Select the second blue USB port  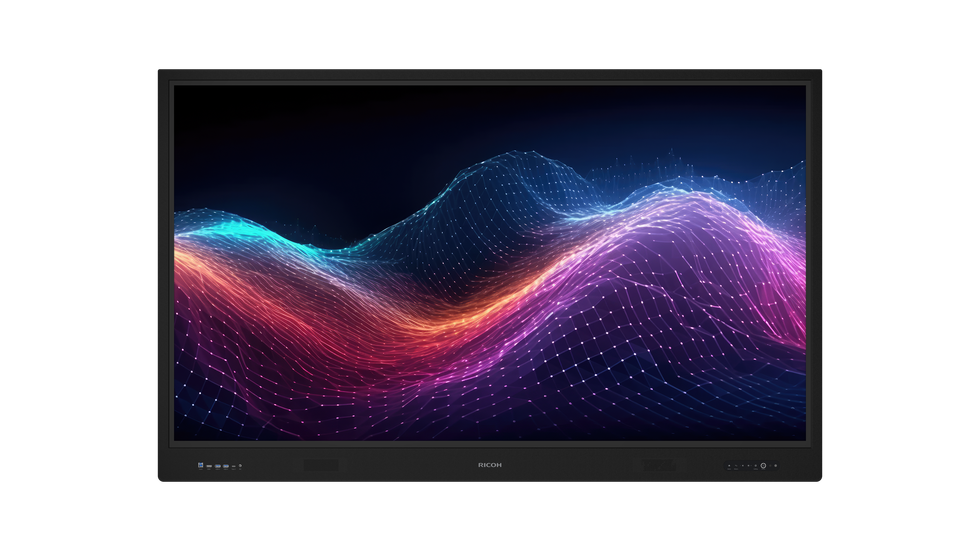[x=226, y=466]
